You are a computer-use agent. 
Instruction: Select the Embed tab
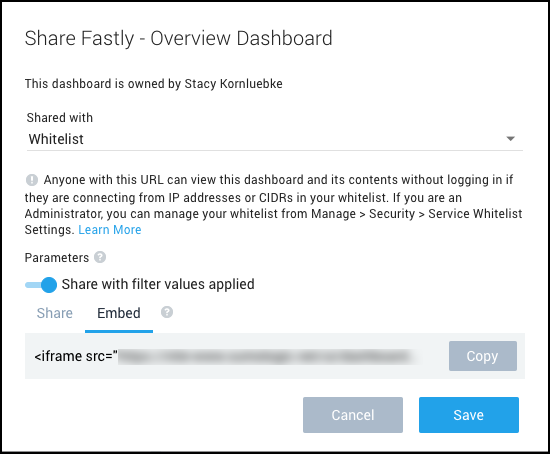pos(119,313)
